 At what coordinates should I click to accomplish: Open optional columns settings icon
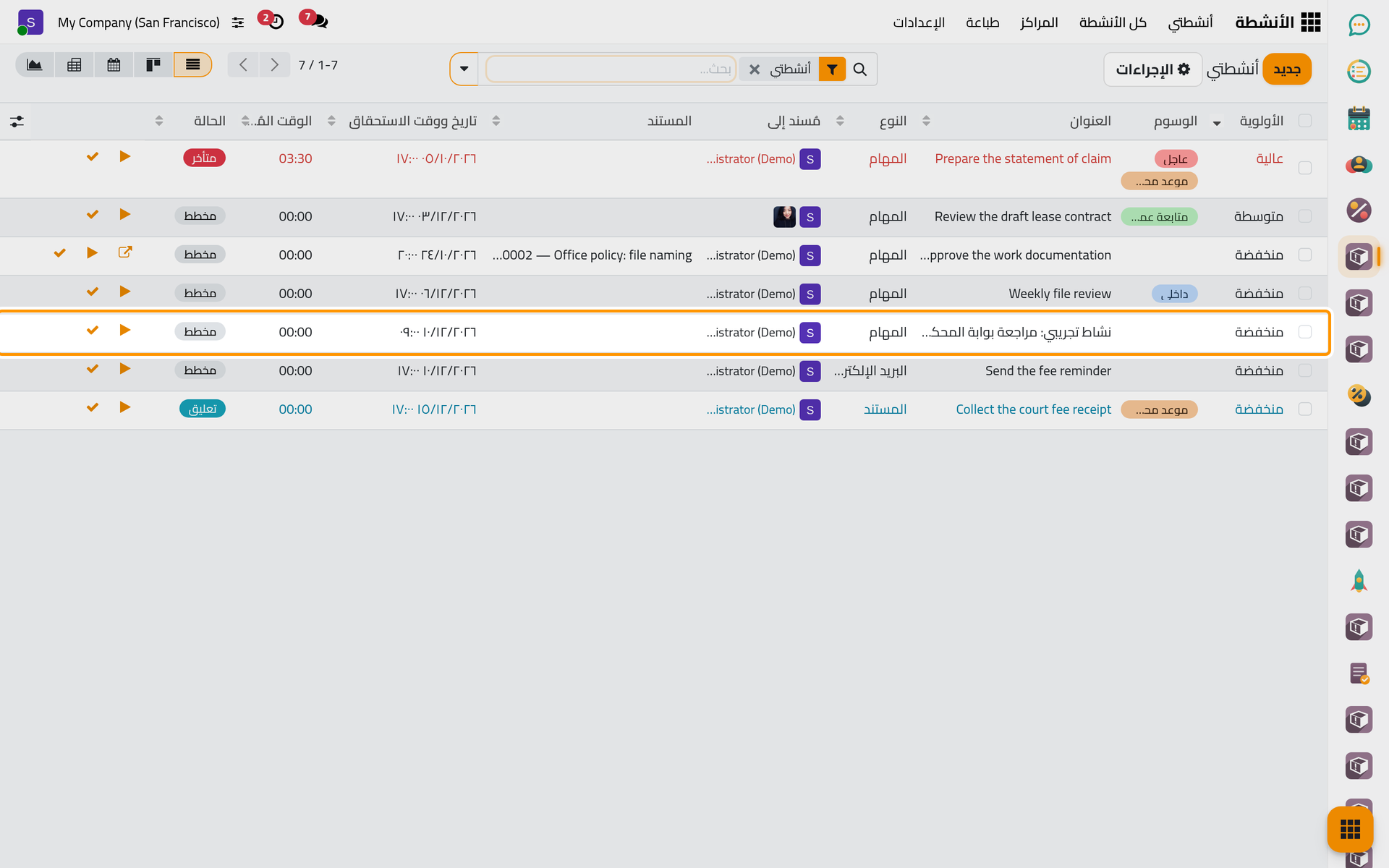[17, 122]
